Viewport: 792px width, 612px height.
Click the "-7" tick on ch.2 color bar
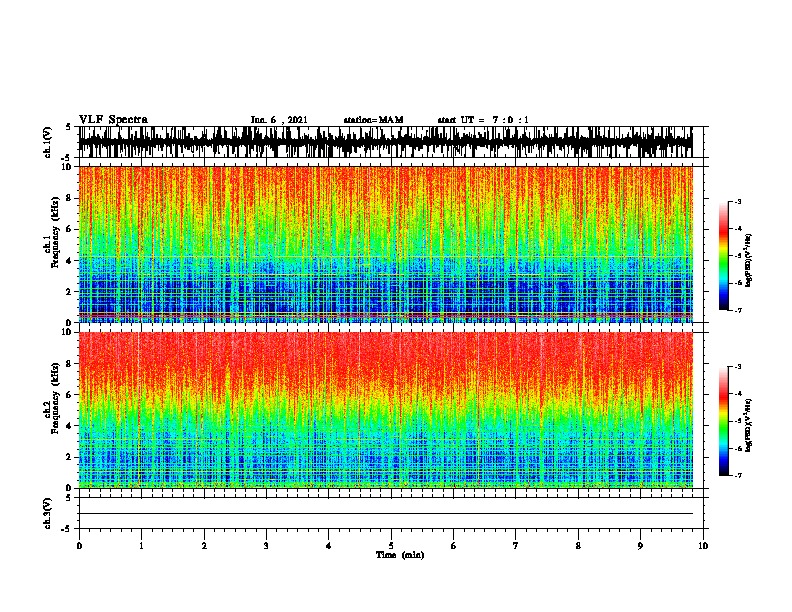pyautogui.click(x=738, y=476)
